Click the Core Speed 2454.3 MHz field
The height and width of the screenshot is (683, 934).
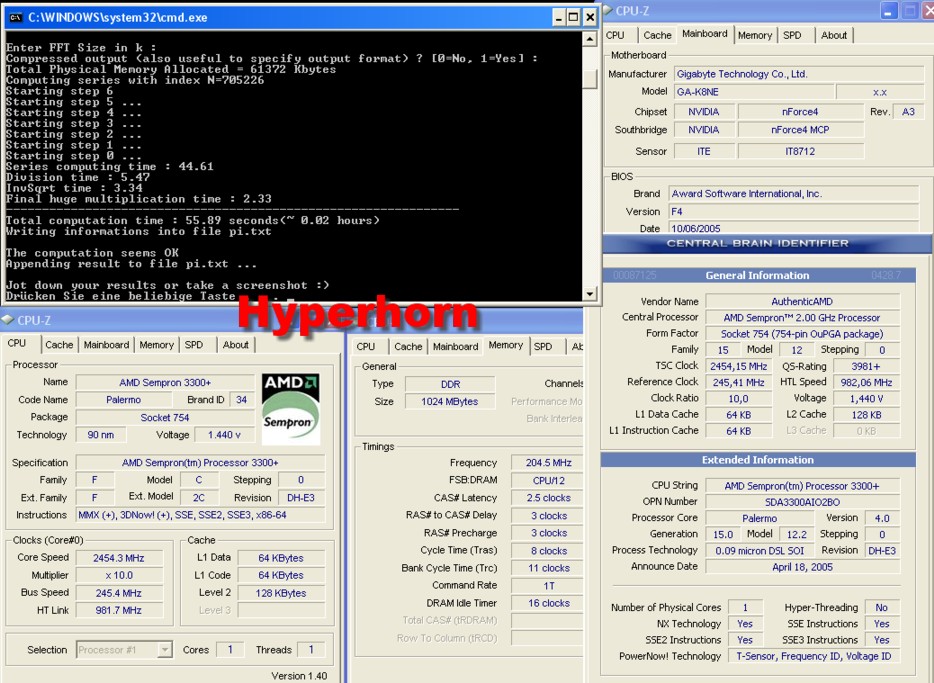tap(119, 558)
